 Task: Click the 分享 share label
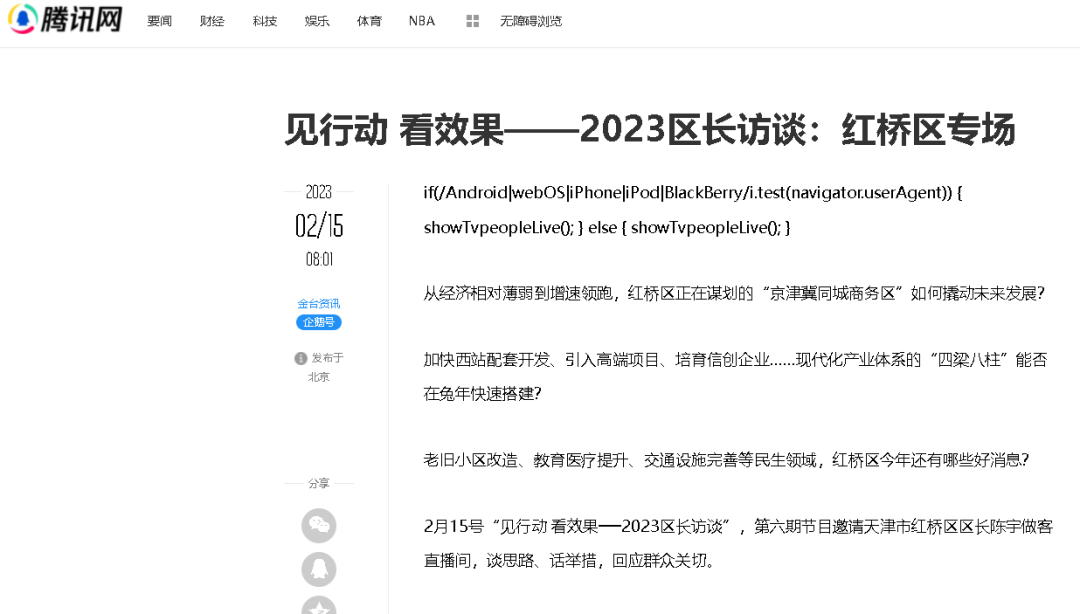[x=318, y=483]
